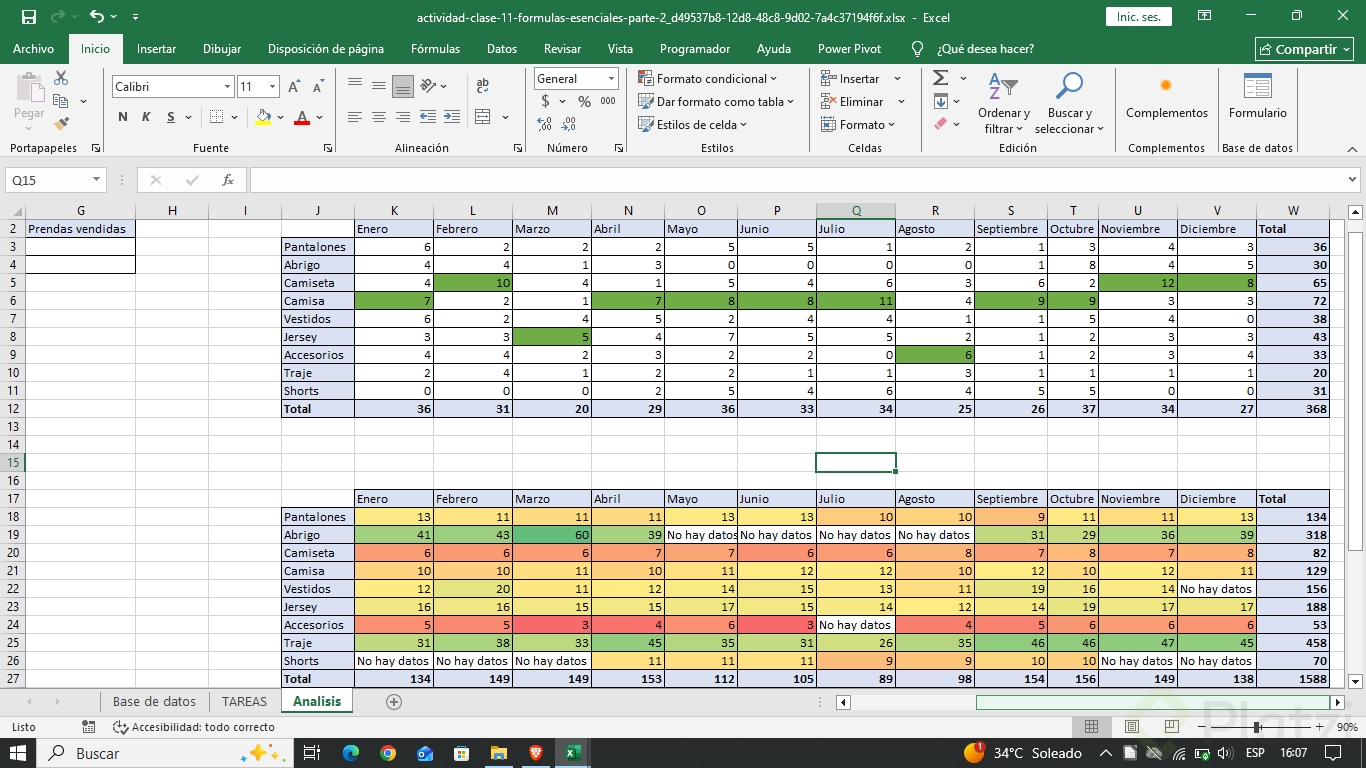Click the Format Painter brush icon

61,124
